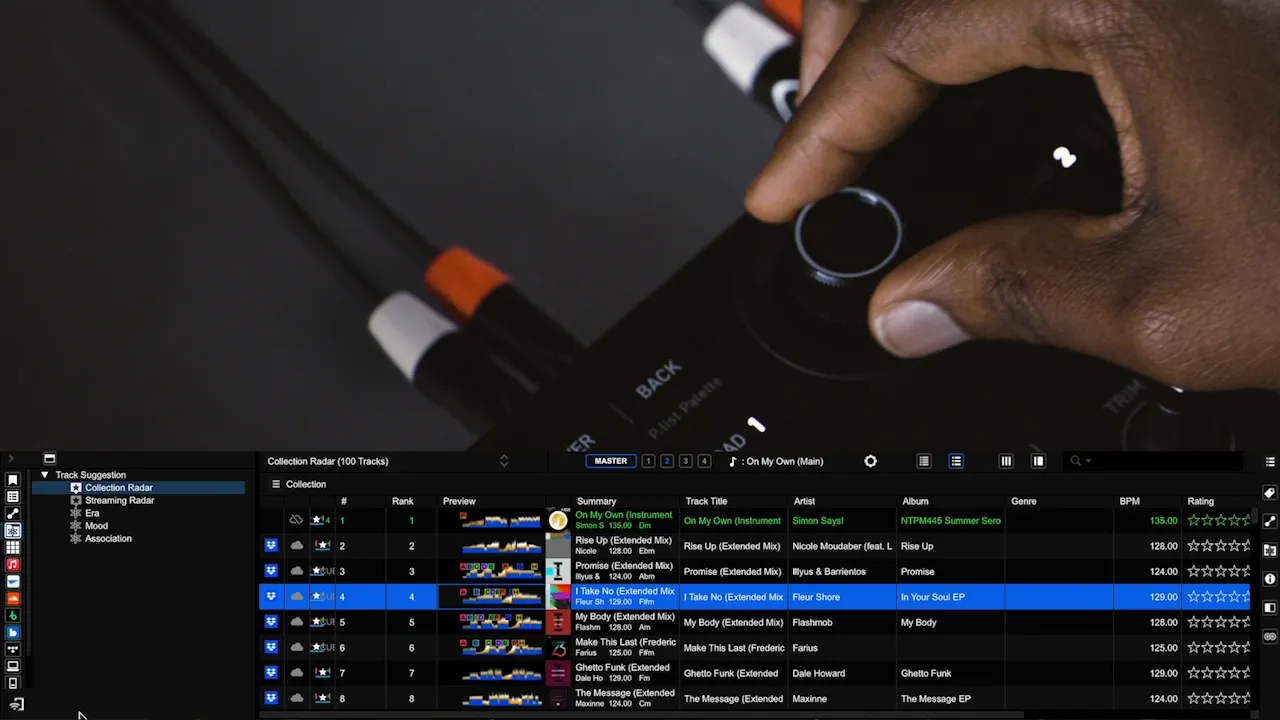This screenshot has height=720, width=1280.
Task: Set star rating on Ghetto Funk track
Action: point(1218,673)
